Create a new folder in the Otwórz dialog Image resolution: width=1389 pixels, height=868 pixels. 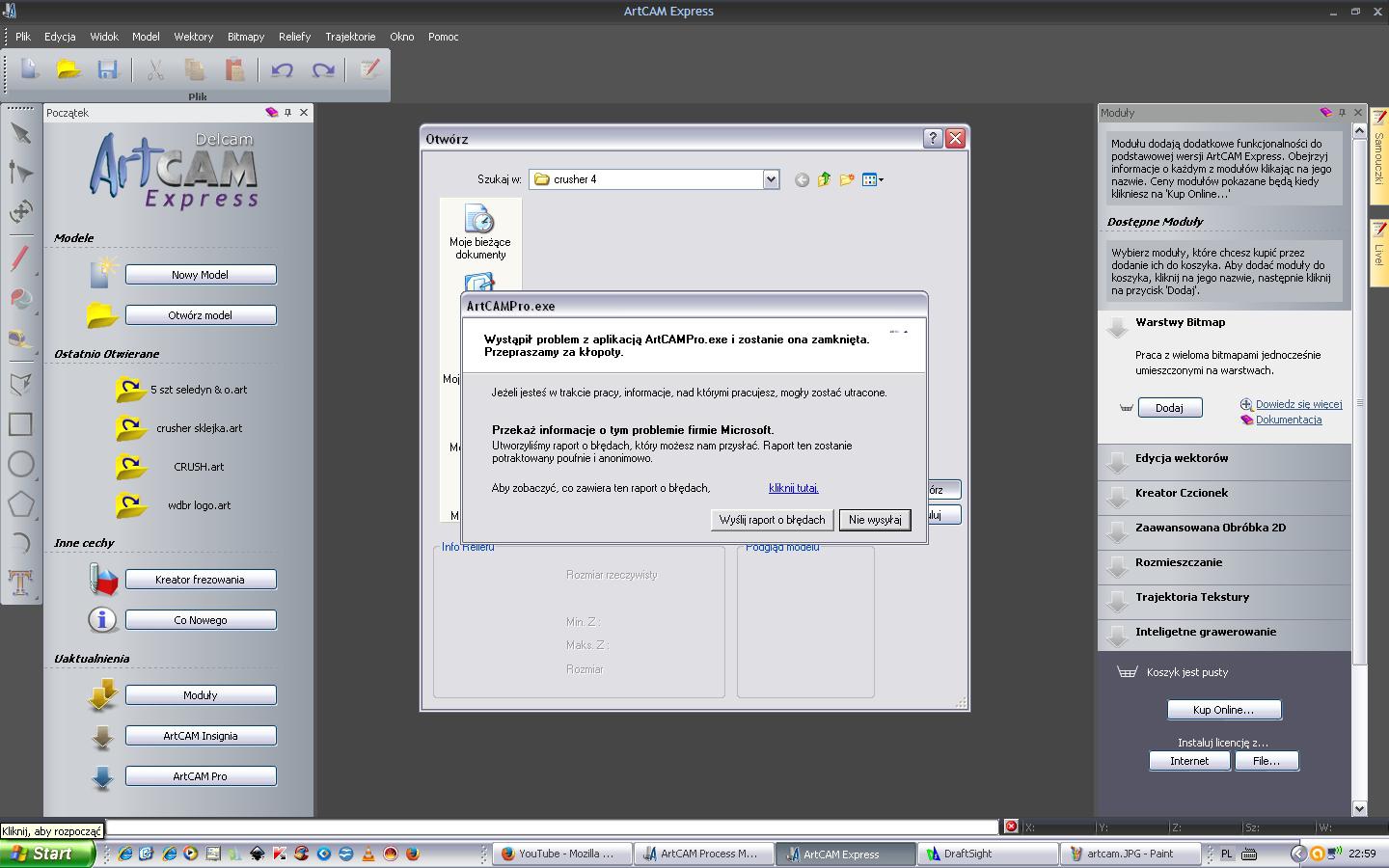point(847,179)
